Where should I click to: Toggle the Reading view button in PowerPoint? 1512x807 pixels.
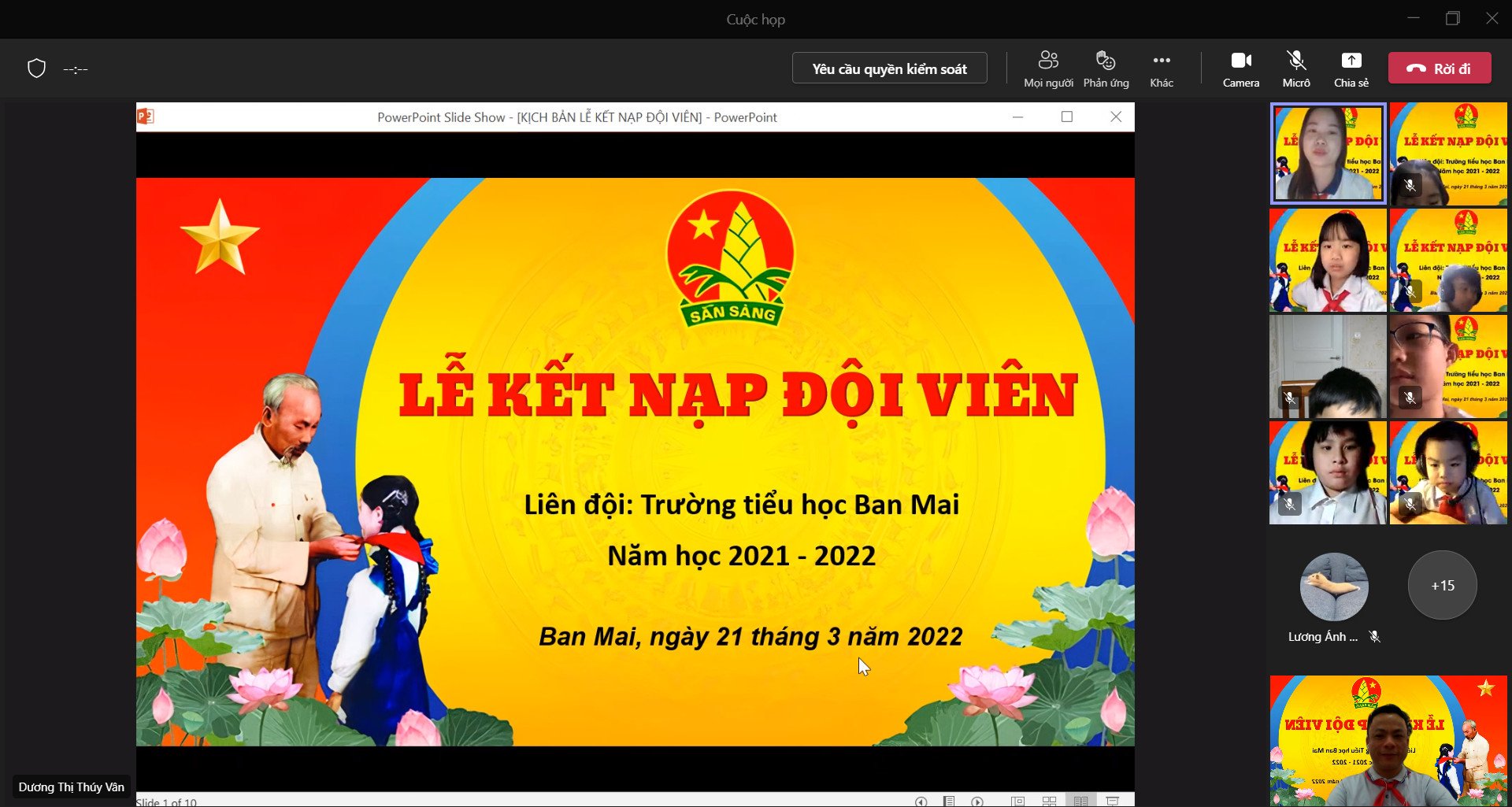click(x=1080, y=801)
